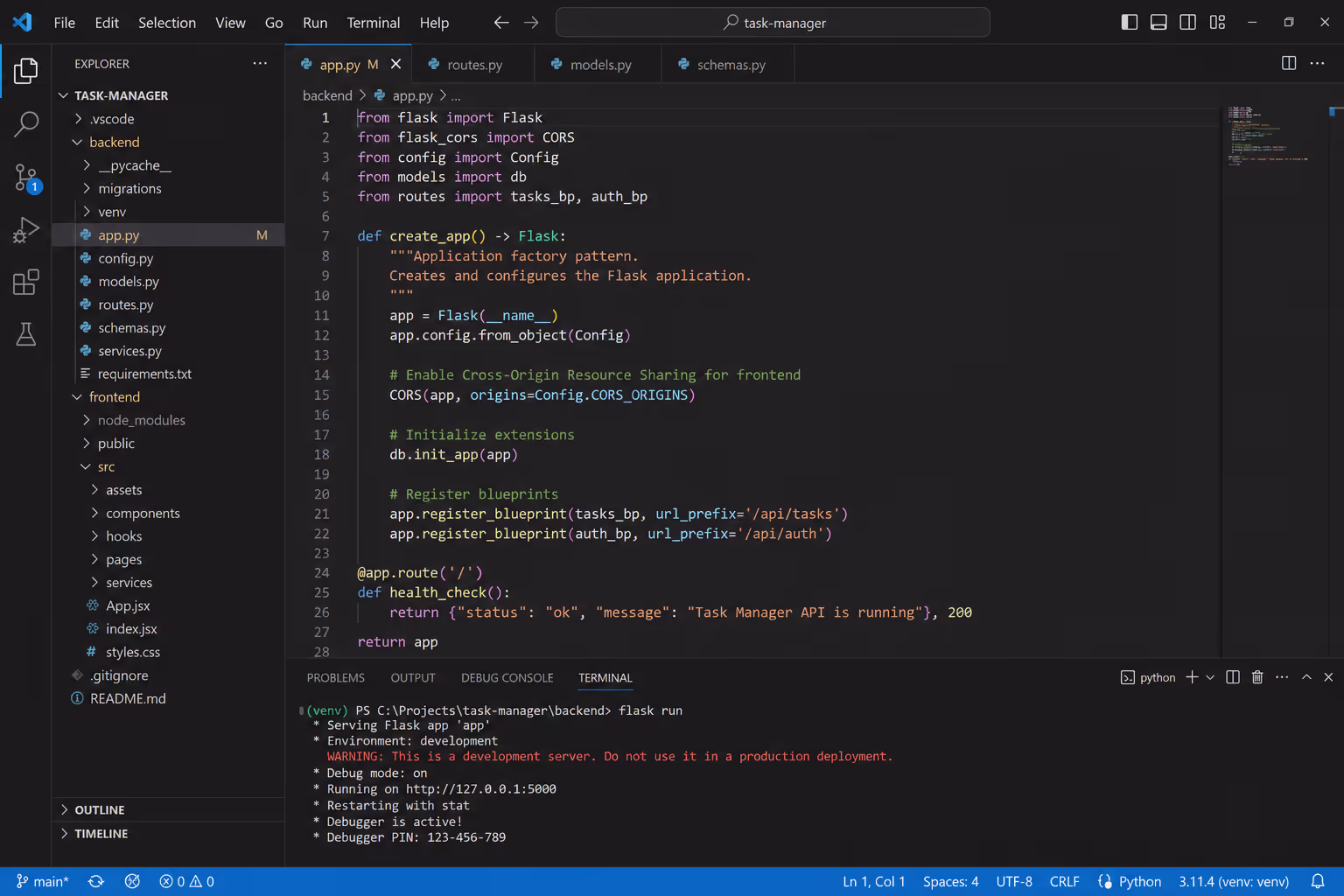Image resolution: width=1344 pixels, height=896 pixels.
Task: Switch to the PROBLEMS panel tab
Action: 335,677
